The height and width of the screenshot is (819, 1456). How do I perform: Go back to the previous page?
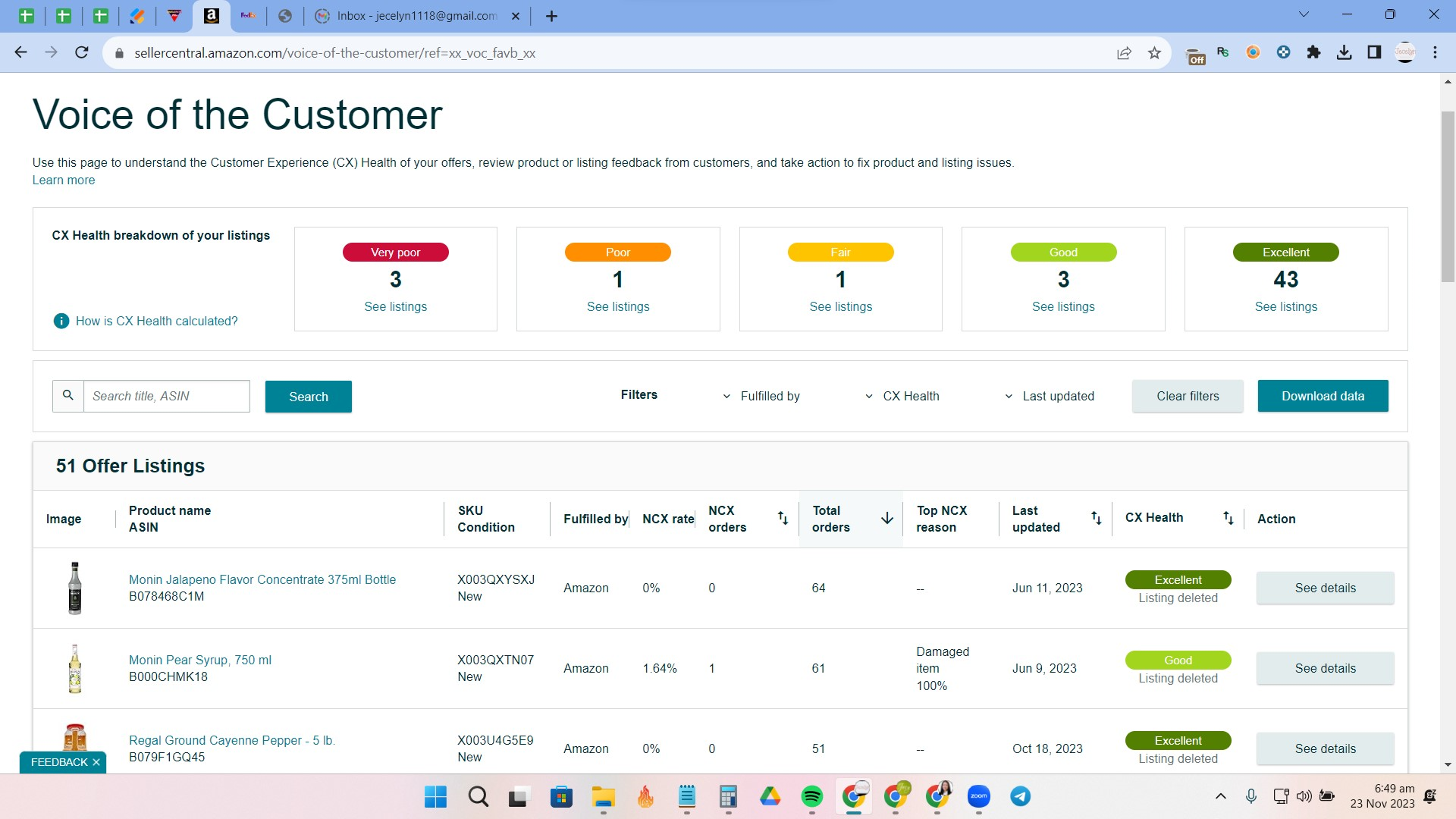click(x=20, y=52)
